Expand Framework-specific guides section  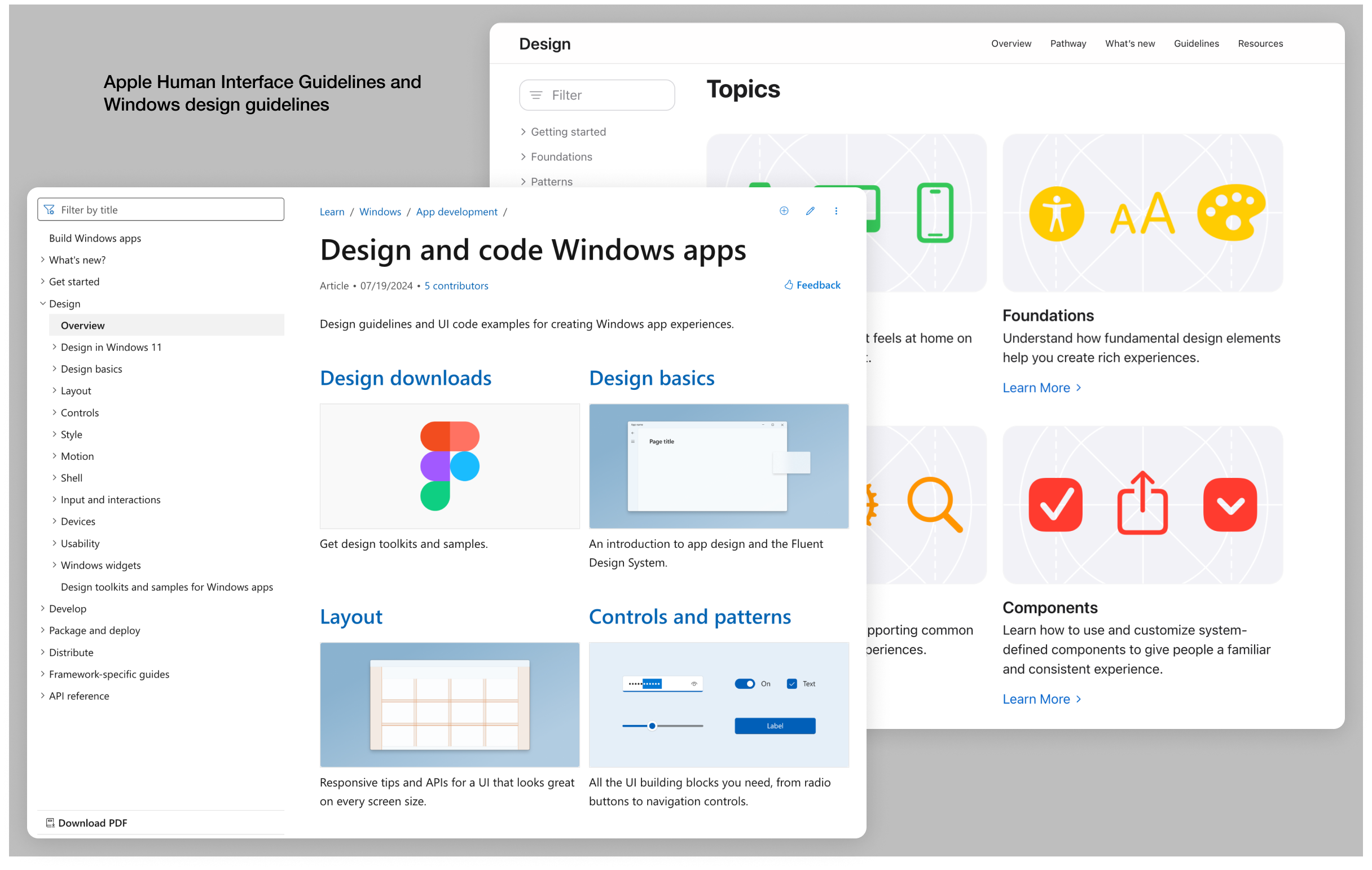point(43,674)
